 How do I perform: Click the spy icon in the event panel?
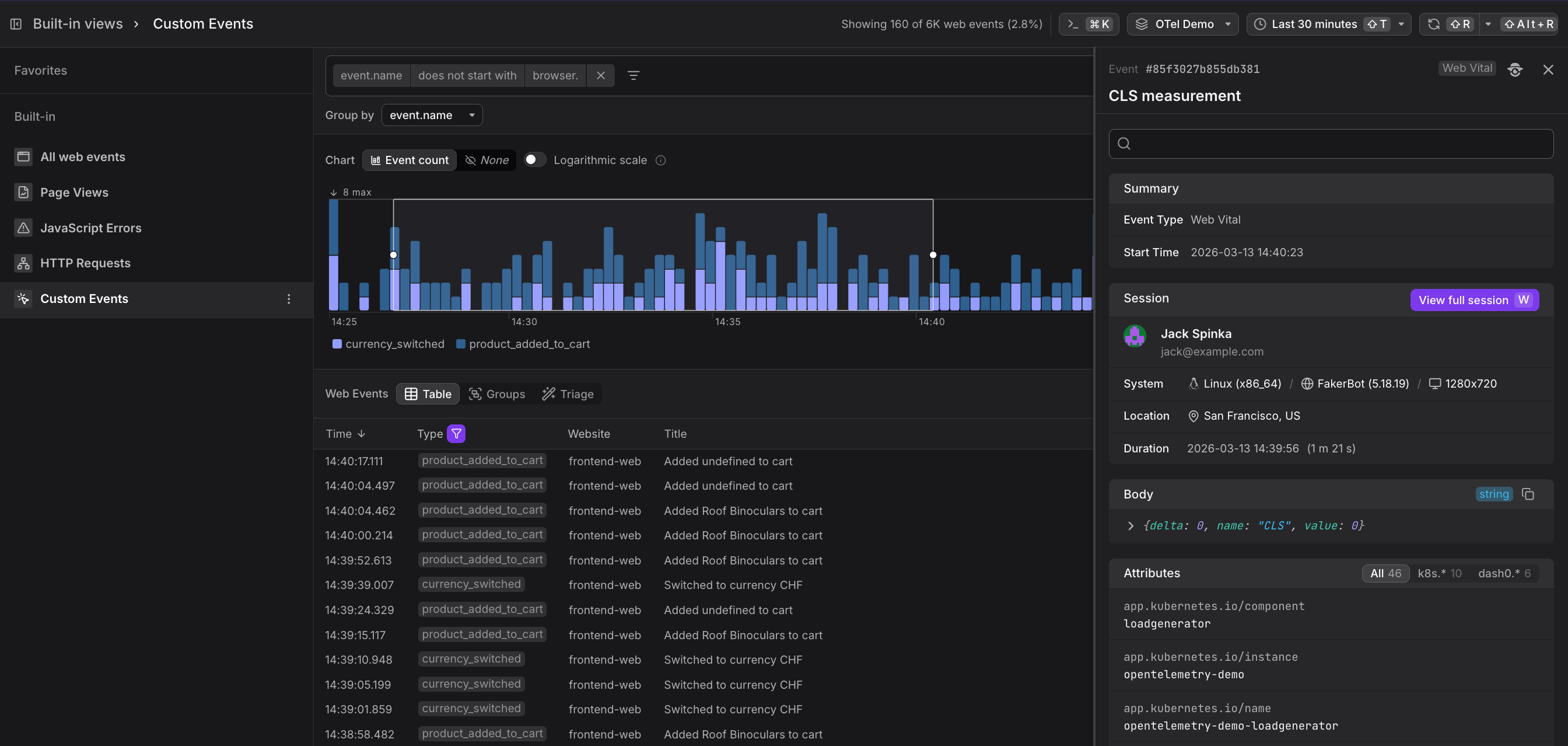pyautogui.click(x=1515, y=69)
